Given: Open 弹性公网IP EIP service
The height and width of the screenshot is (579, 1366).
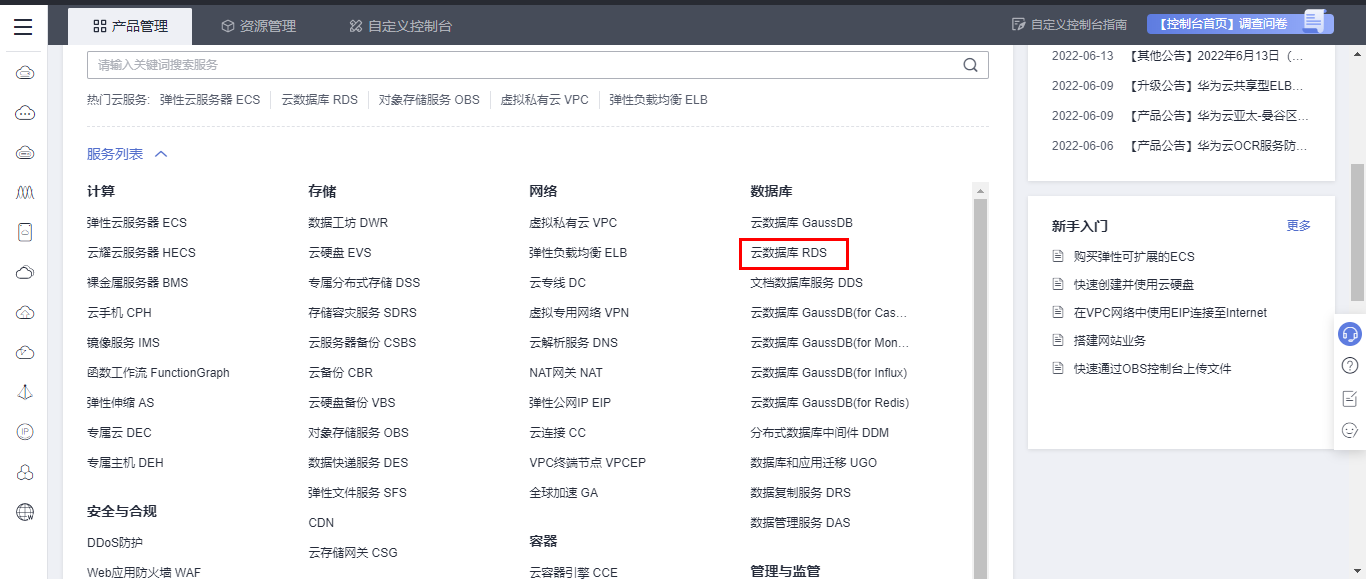Looking at the screenshot, I should coord(569,402).
